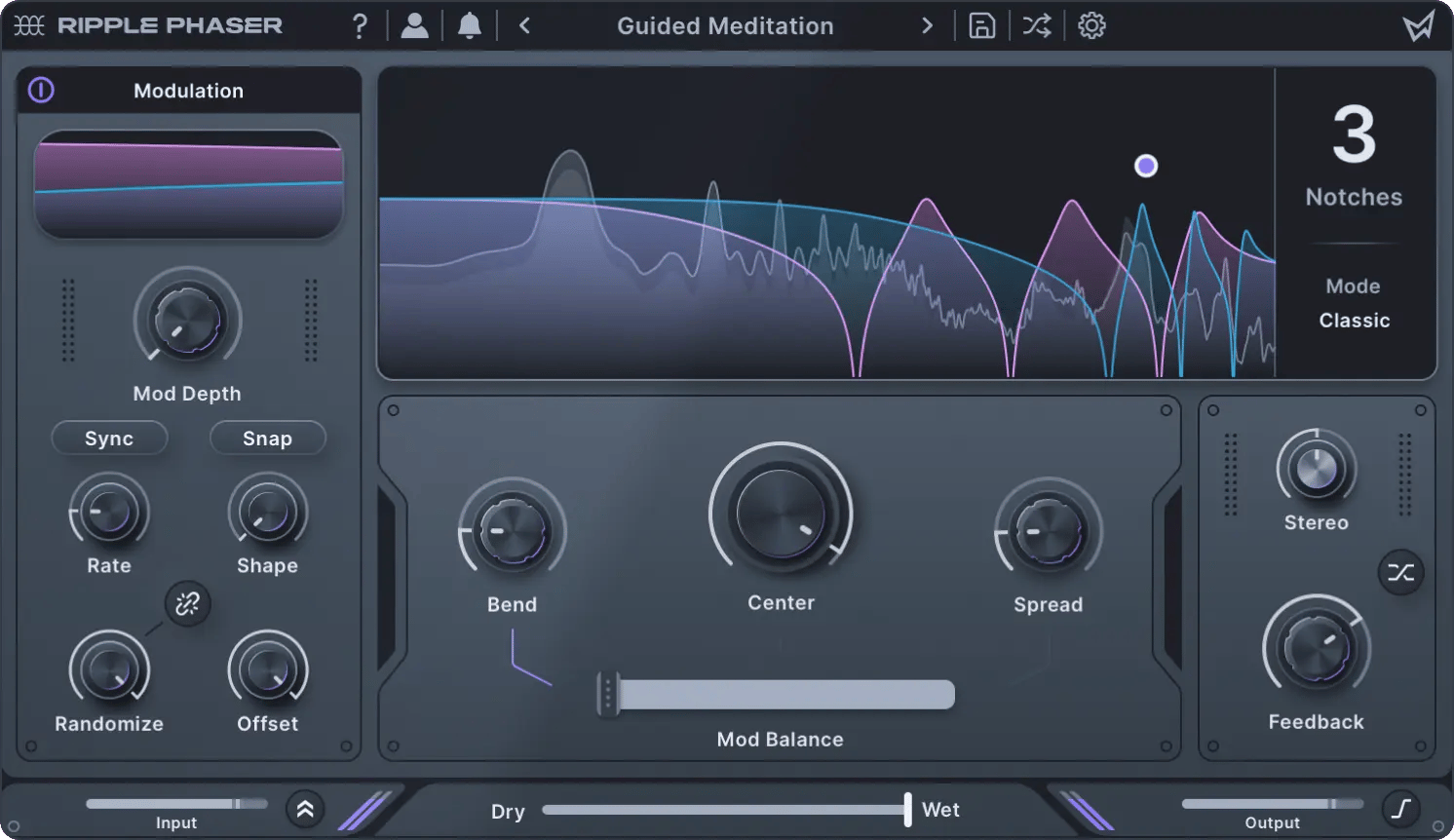
Task: Open the notifications bell
Action: click(x=470, y=26)
